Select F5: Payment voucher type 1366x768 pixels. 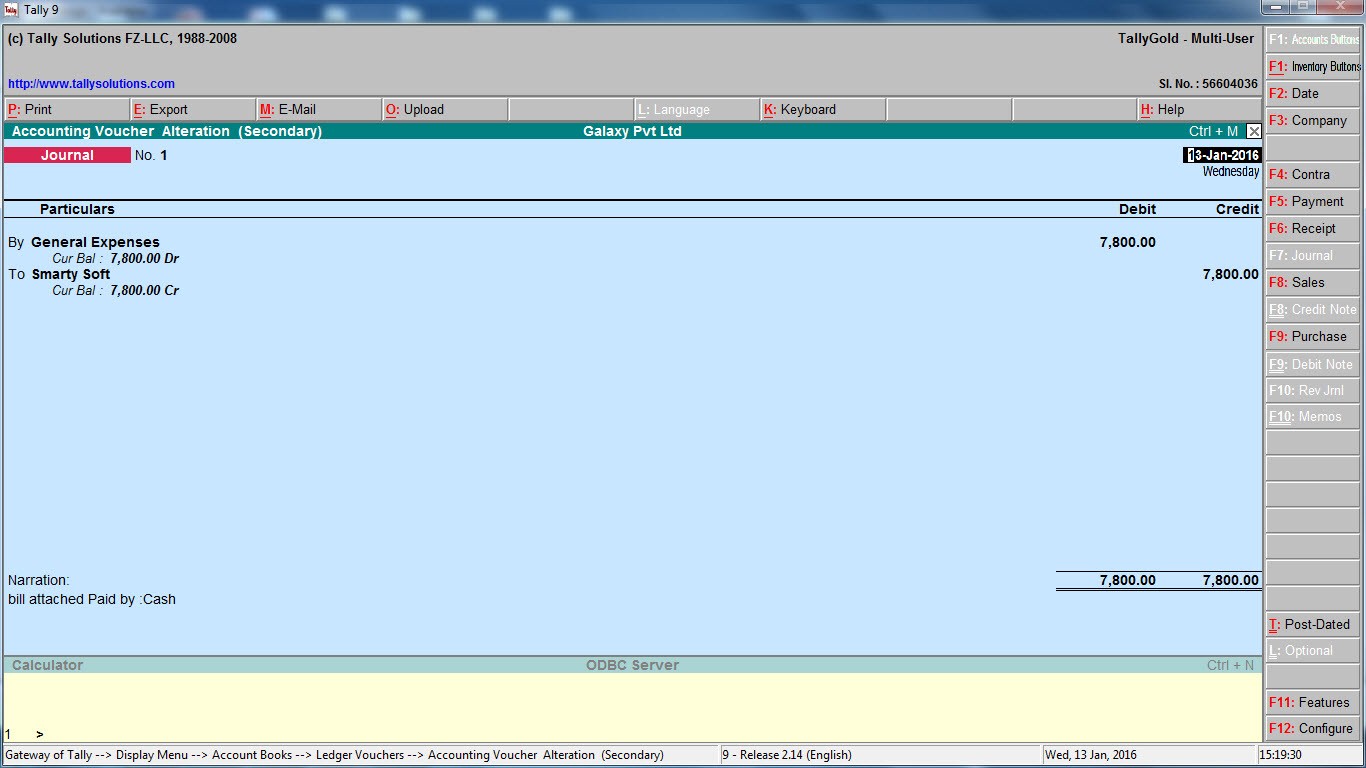point(1313,202)
